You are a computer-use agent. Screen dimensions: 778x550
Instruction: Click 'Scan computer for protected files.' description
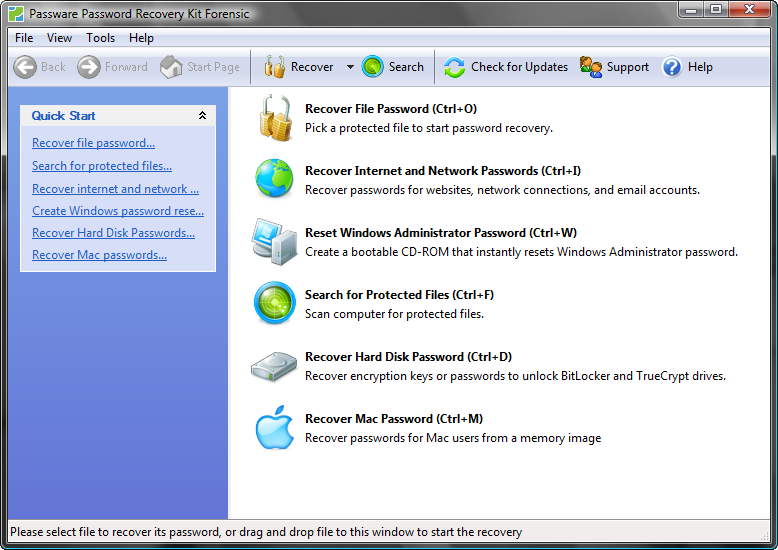click(x=394, y=314)
